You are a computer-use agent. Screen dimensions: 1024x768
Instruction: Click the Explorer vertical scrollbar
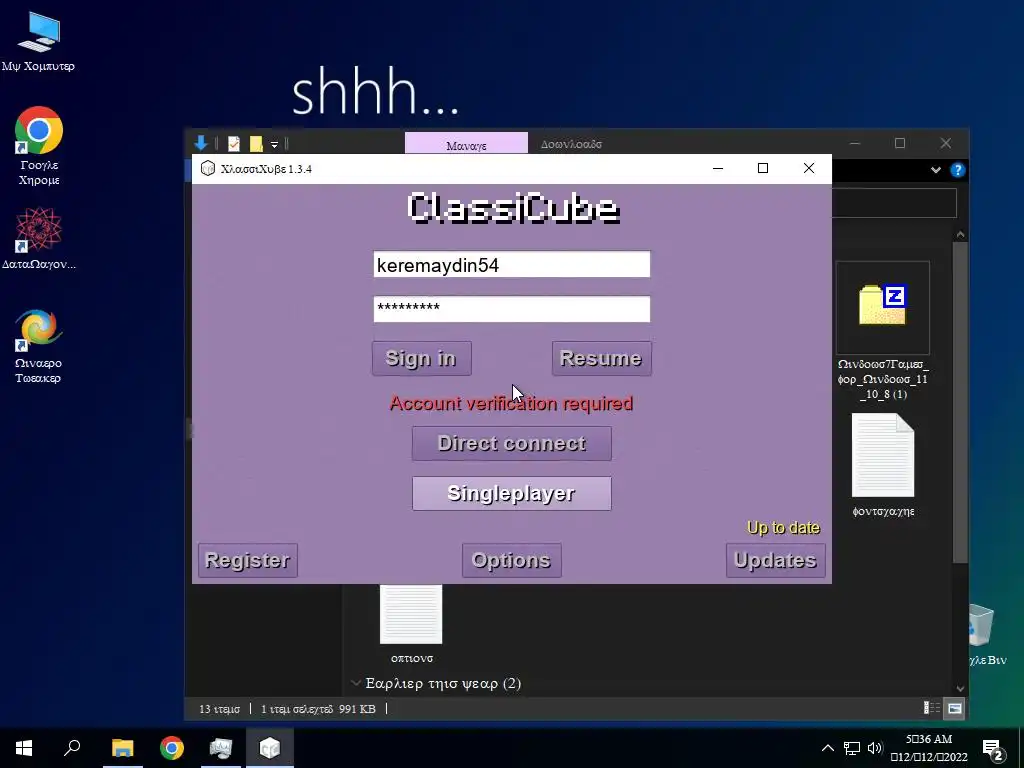960,402
